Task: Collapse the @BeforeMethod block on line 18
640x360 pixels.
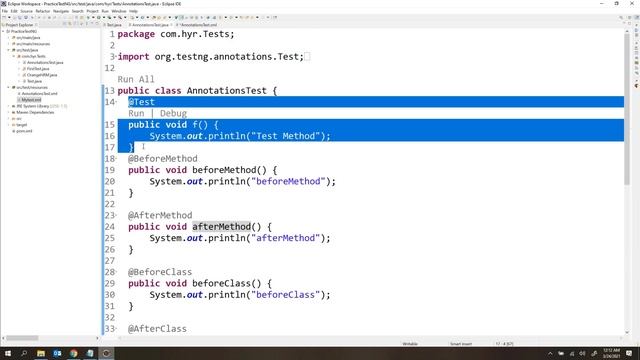Action: tap(116, 159)
